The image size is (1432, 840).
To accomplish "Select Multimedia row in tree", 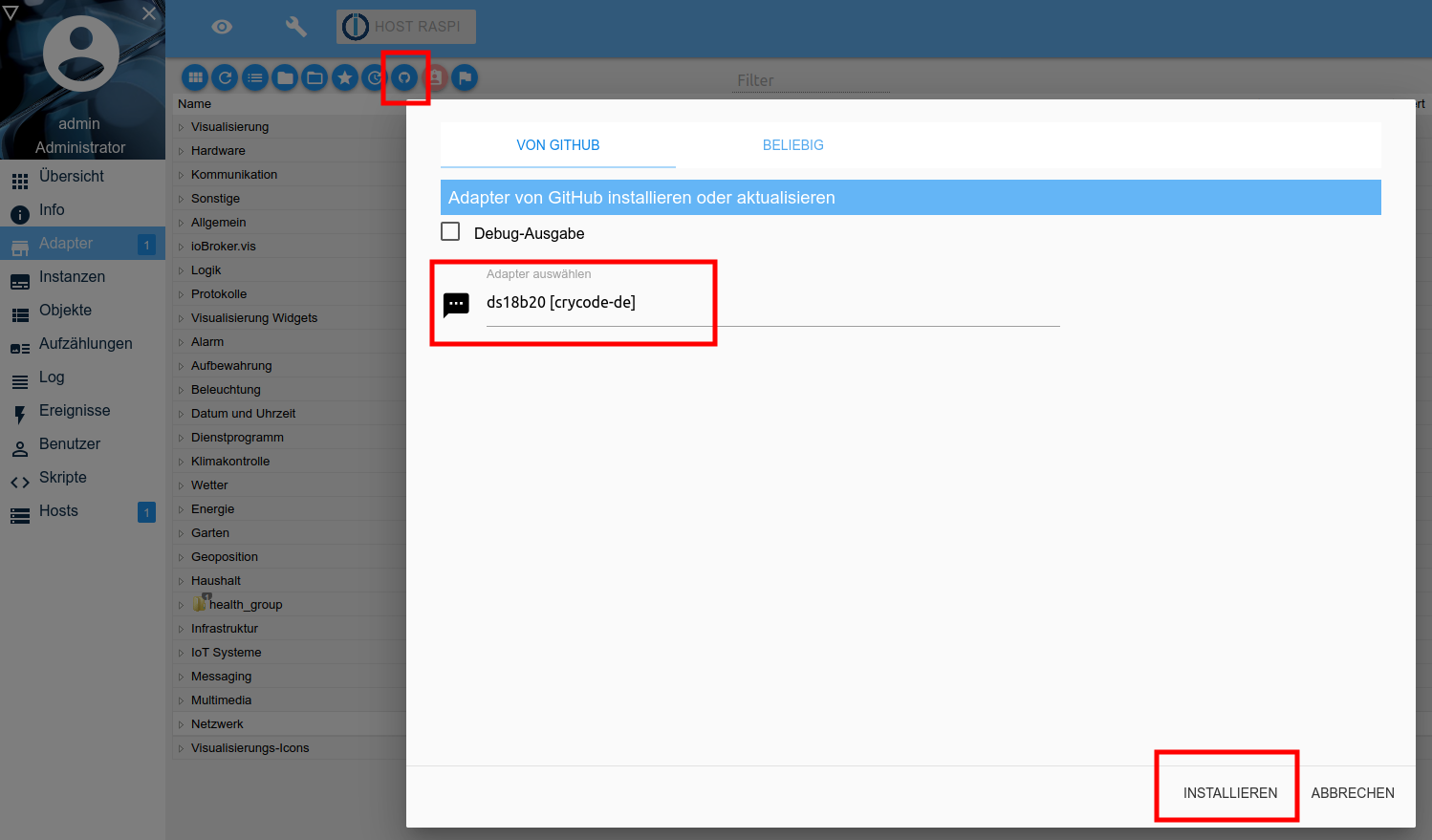I will (291, 700).
